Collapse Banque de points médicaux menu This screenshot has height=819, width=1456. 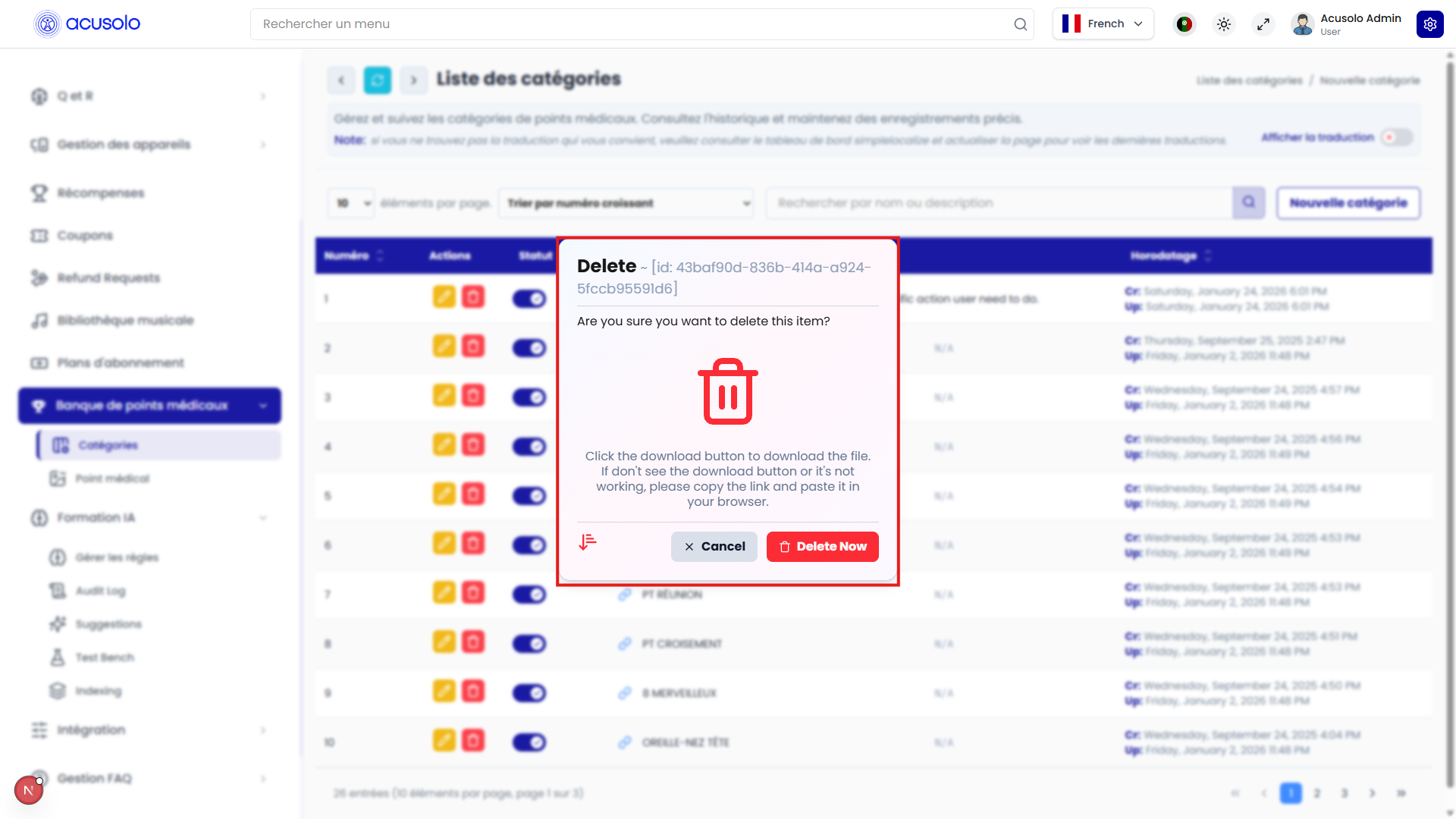(149, 406)
